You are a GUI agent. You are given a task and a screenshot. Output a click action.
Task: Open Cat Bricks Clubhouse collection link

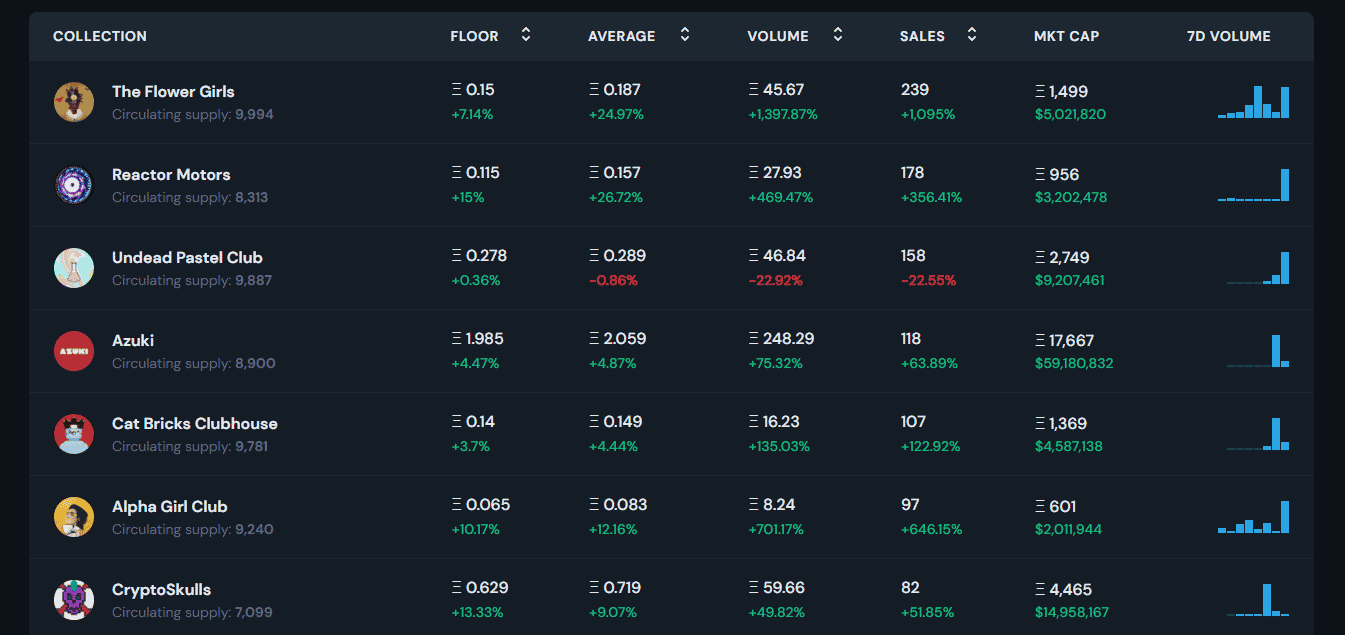195,423
